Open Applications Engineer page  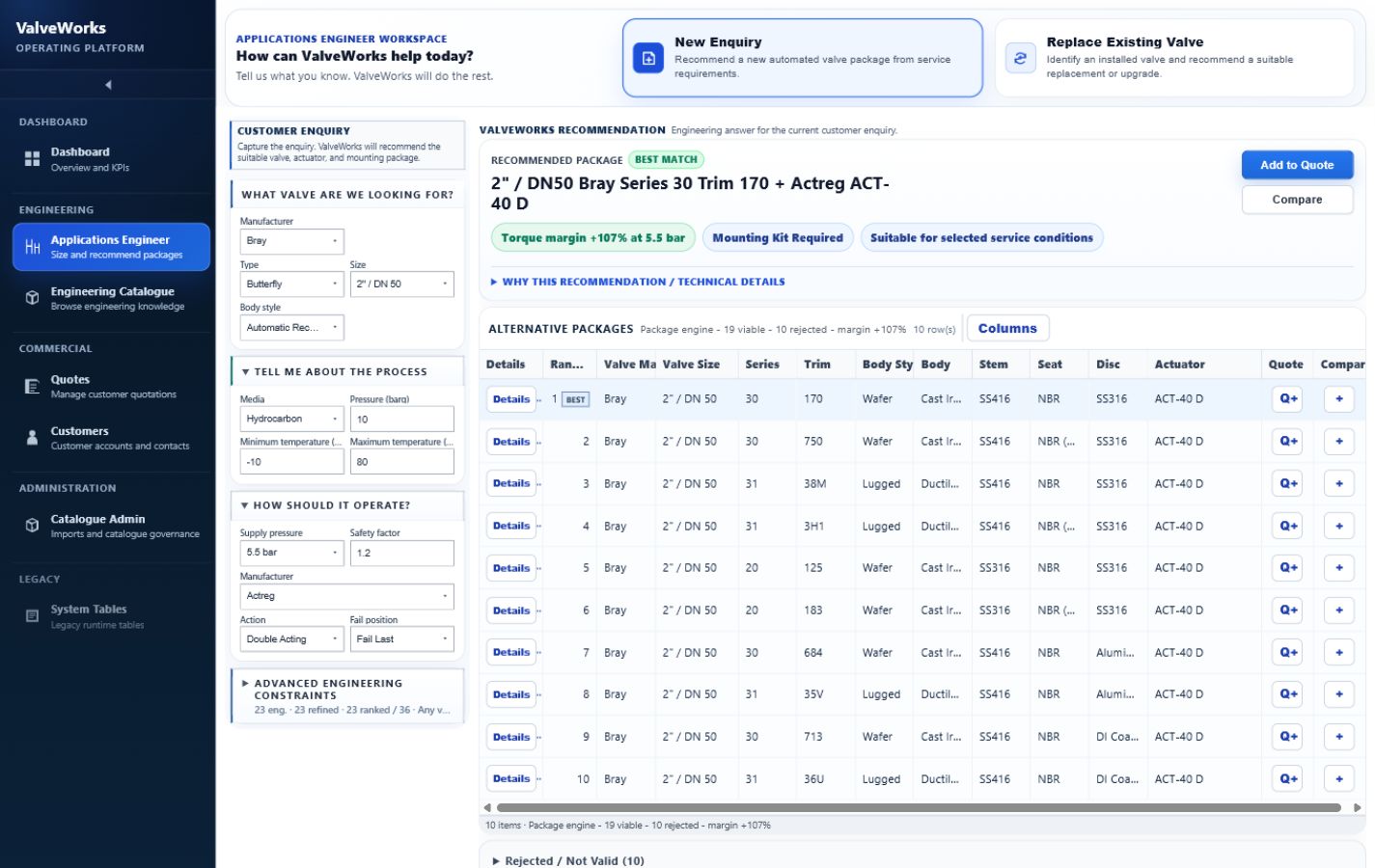tap(111, 247)
